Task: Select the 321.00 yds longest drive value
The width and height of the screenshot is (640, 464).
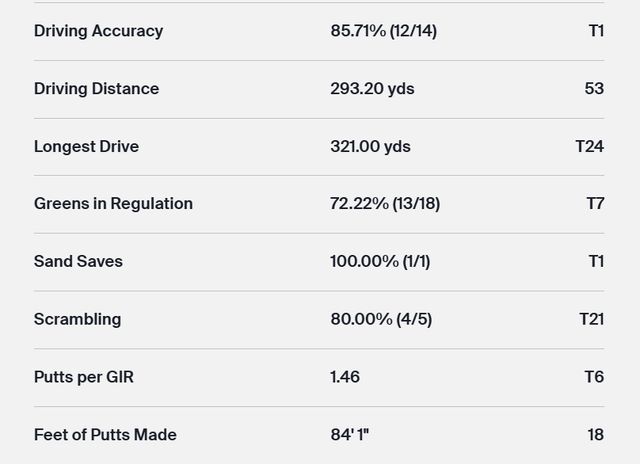Action: tap(370, 147)
